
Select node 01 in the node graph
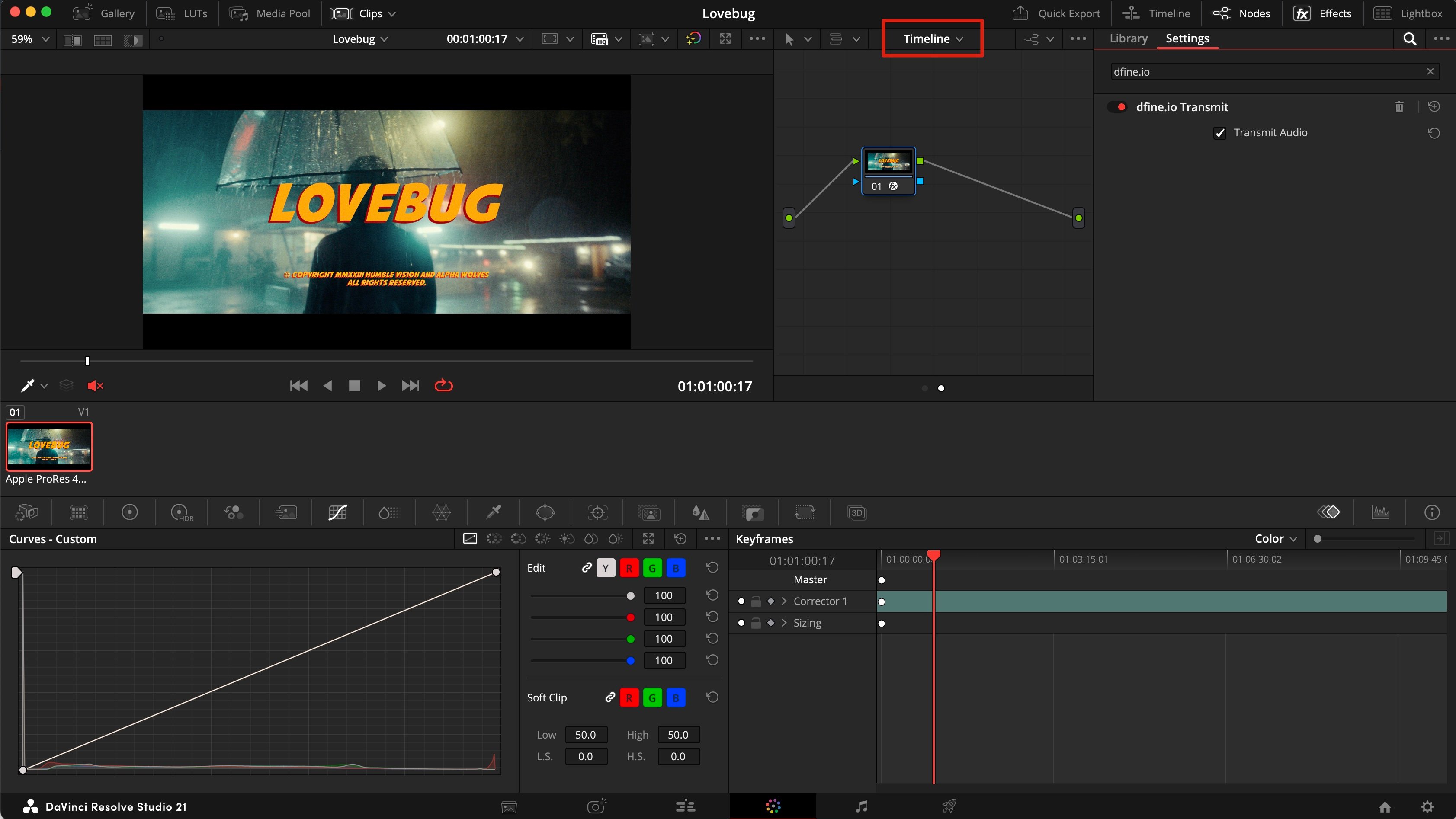(x=888, y=171)
